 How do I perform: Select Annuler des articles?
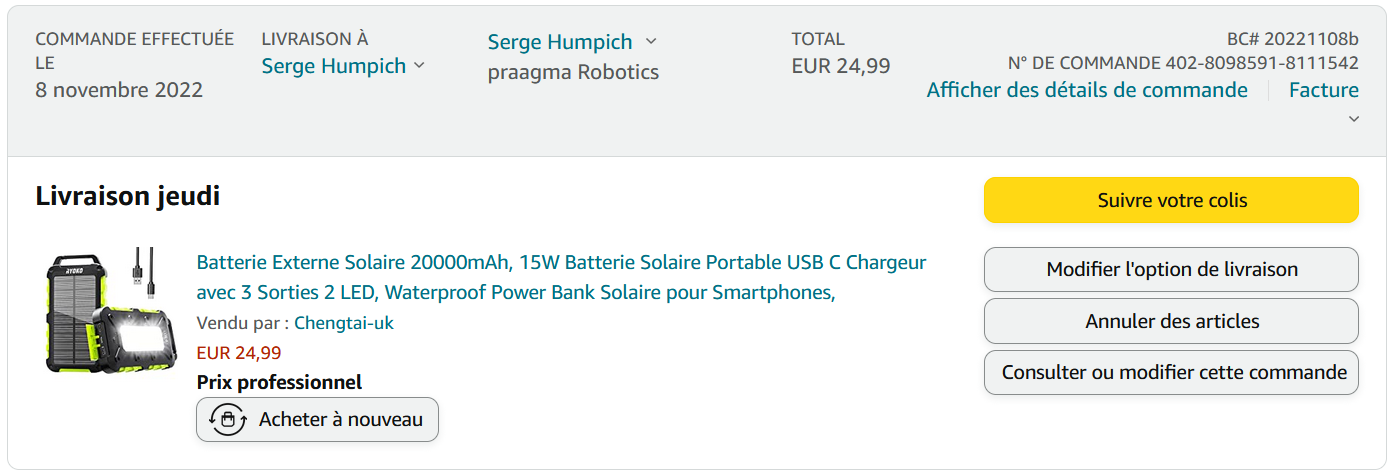(1171, 321)
